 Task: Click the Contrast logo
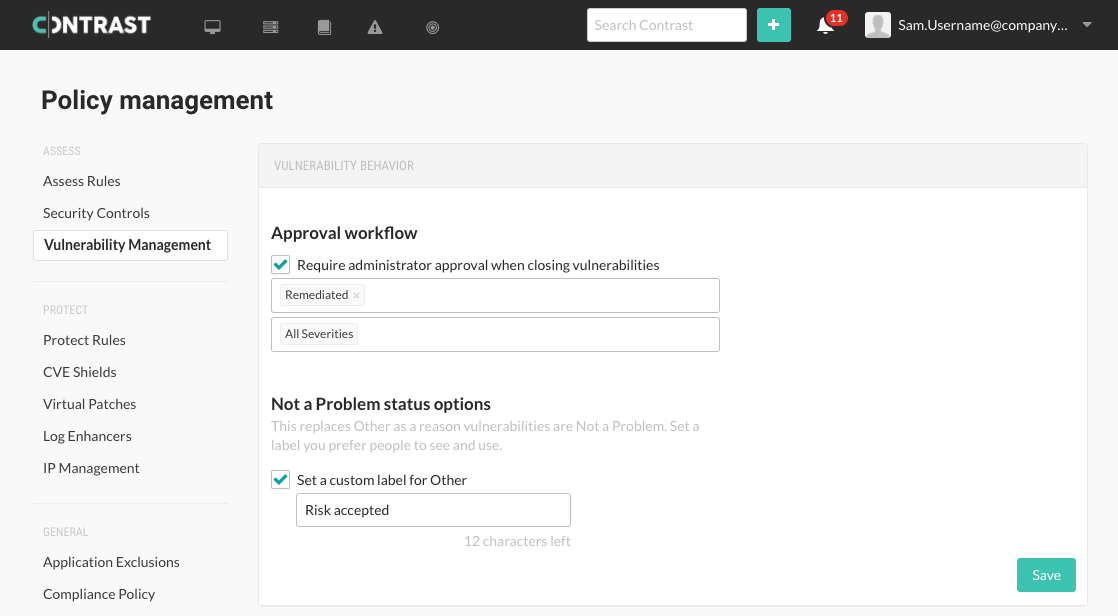91,25
